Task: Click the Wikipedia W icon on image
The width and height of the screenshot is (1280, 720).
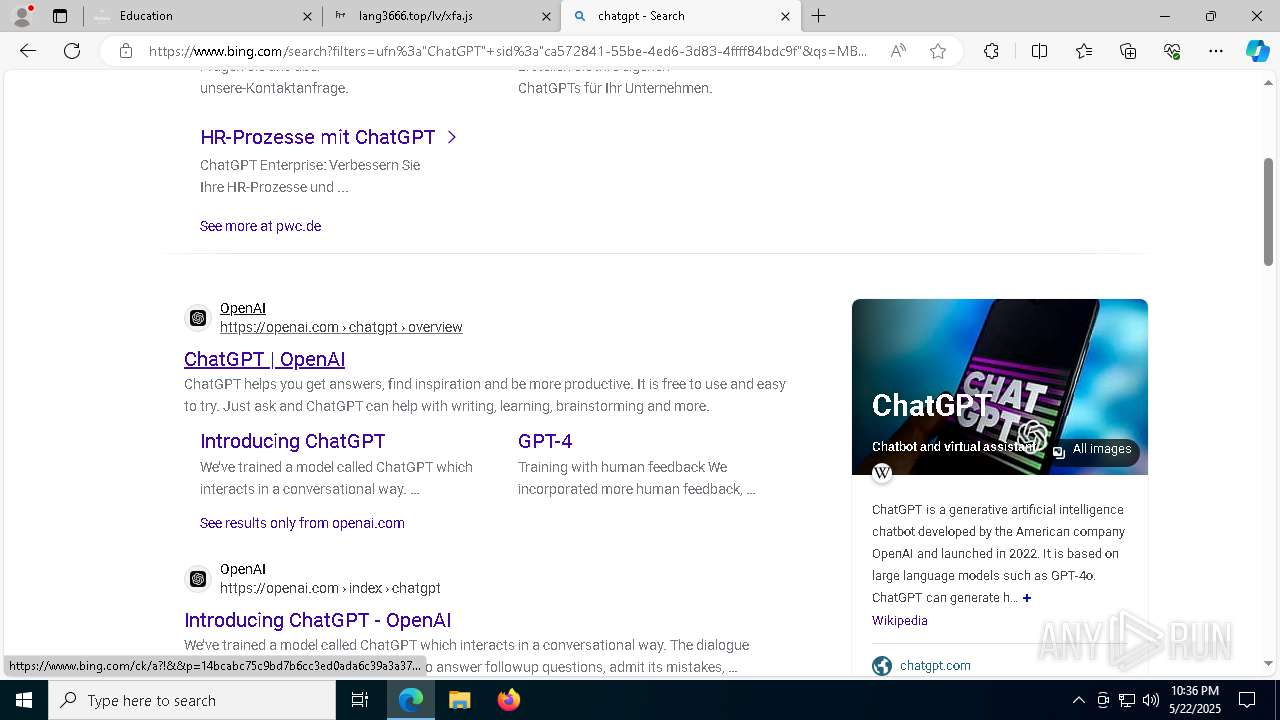Action: coord(882,473)
